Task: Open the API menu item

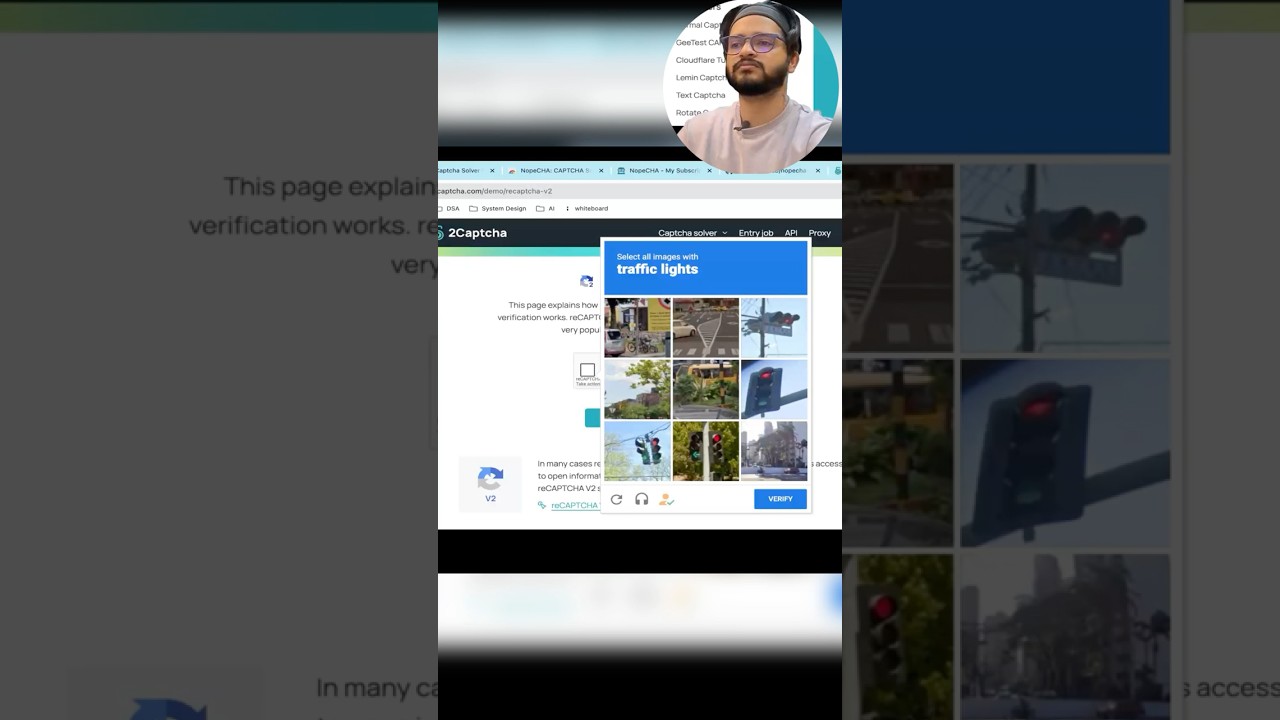Action: 791,233
